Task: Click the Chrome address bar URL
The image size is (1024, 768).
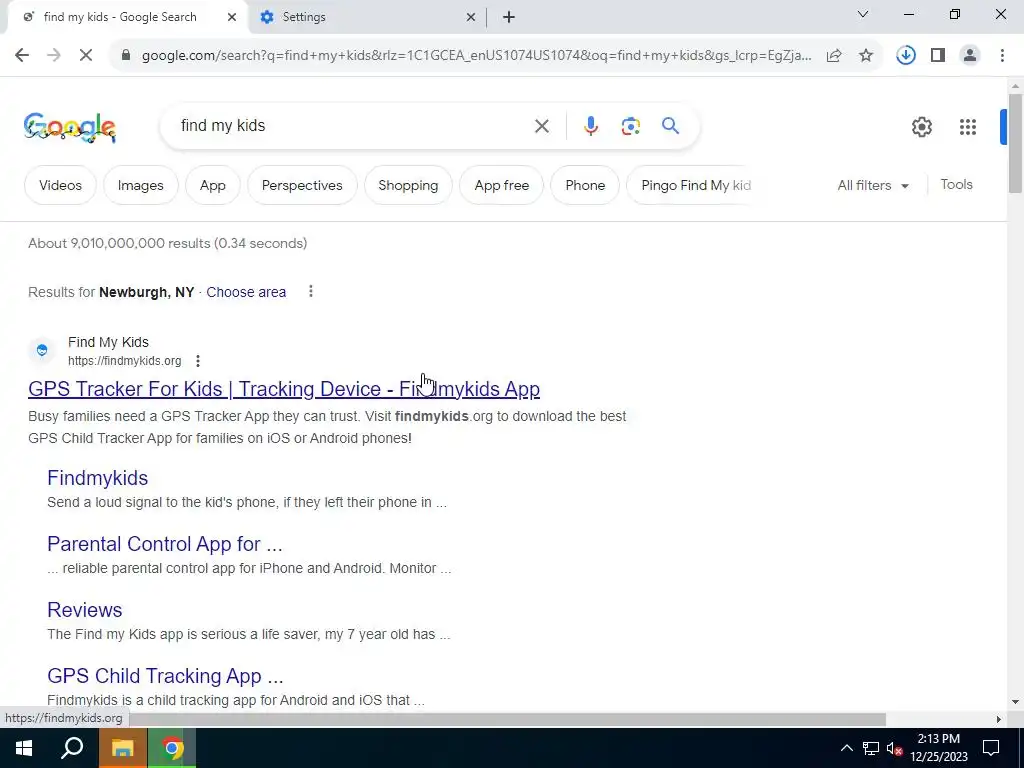Action: point(477,56)
